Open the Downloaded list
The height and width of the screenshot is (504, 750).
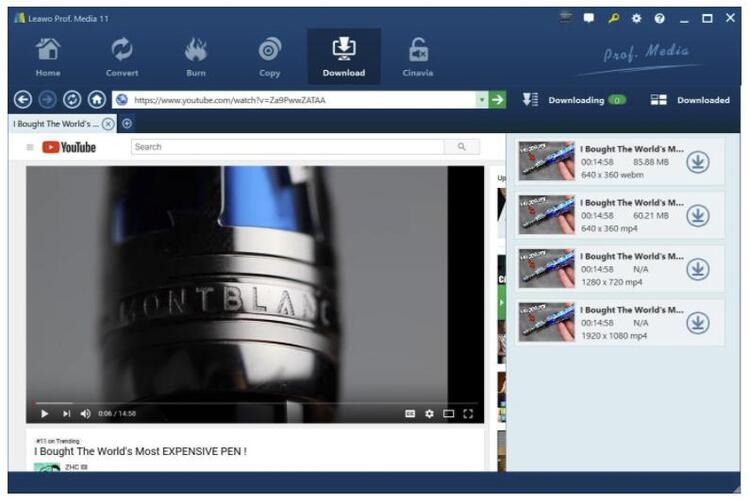pyautogui.click(x=690, y=100)
